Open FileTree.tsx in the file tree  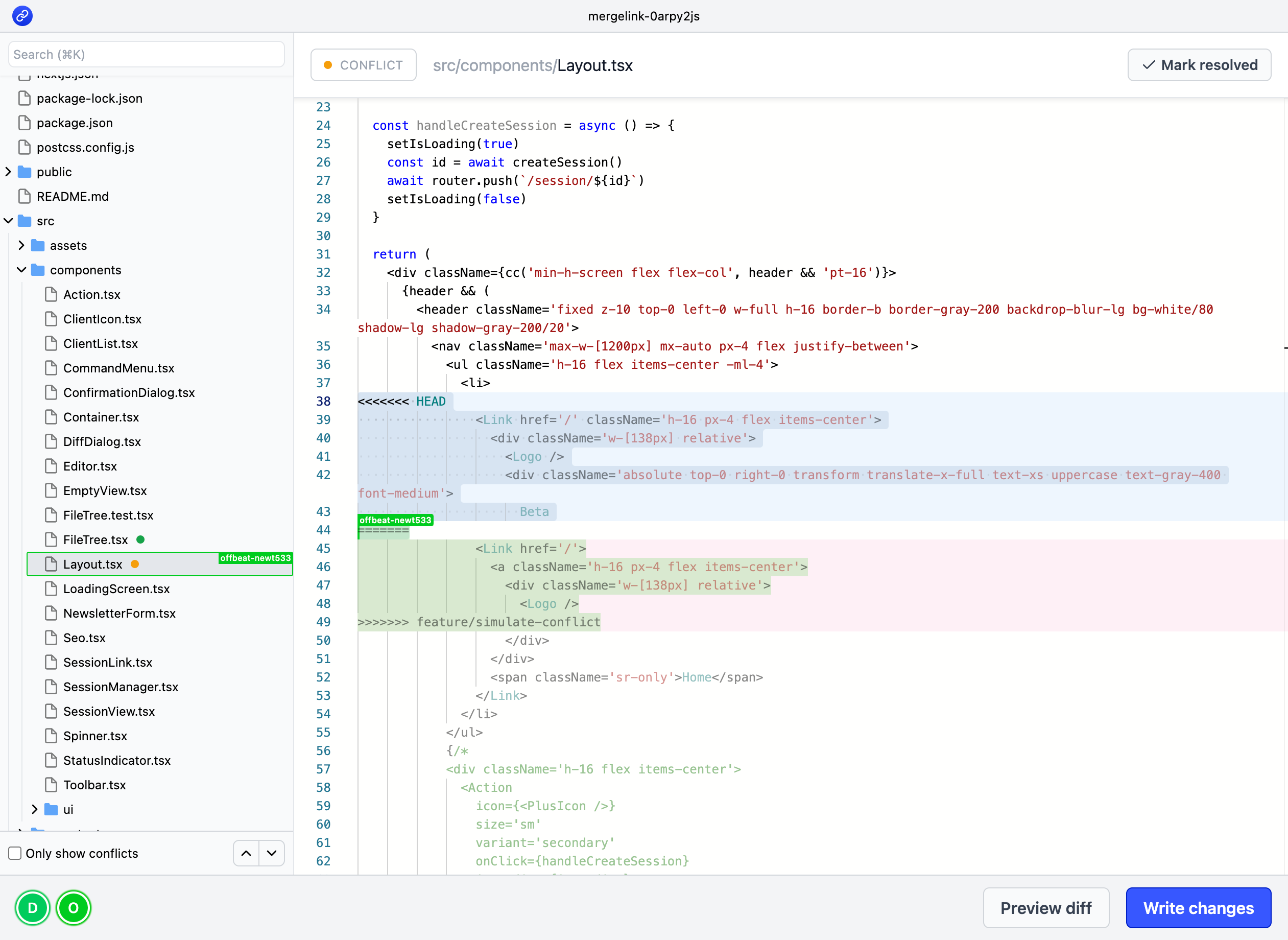pyautogui.click(x=96, y=539)
